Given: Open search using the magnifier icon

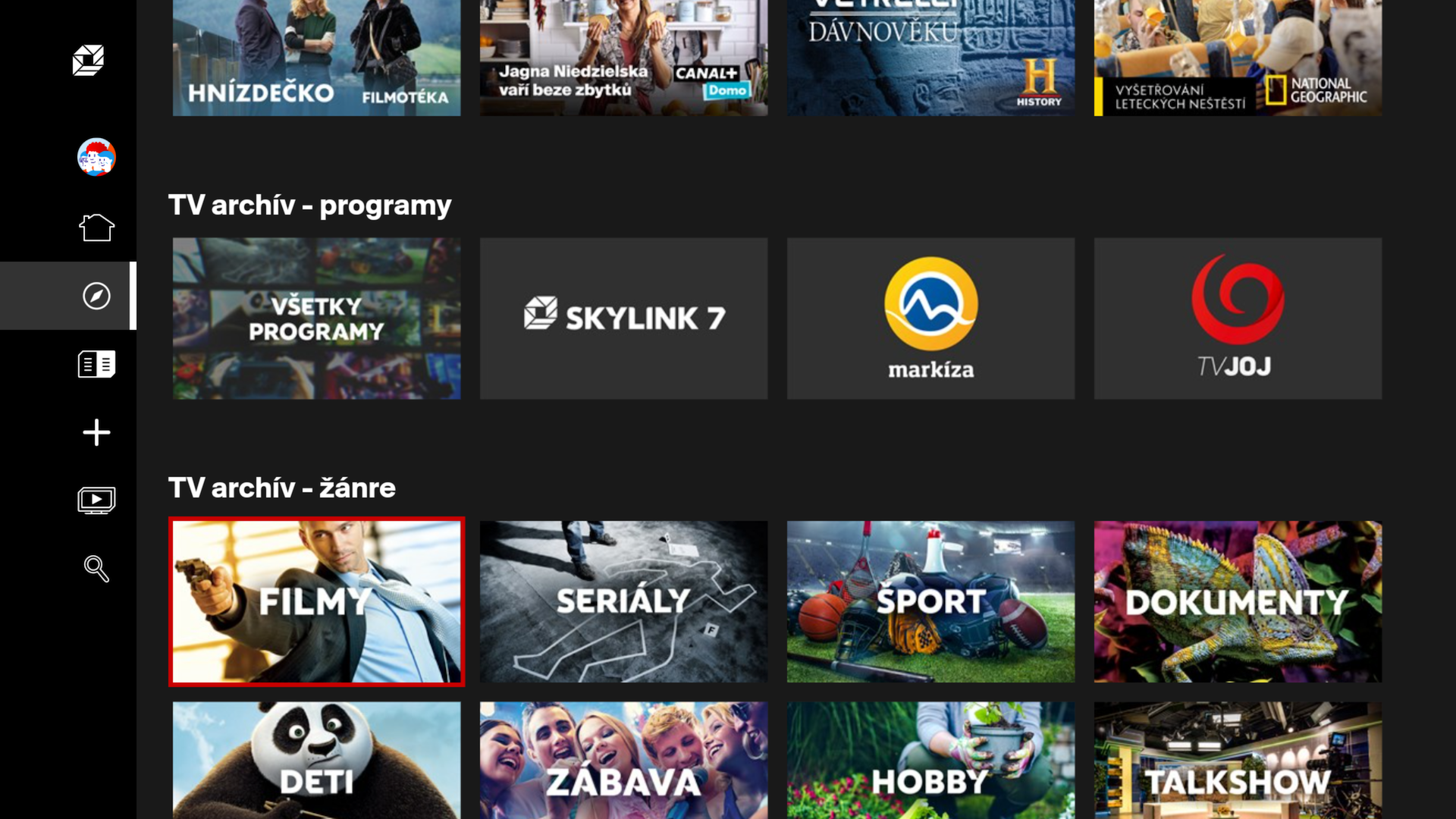Looking at the screenshot, I should pyautogui.click(x=96, y=569).
